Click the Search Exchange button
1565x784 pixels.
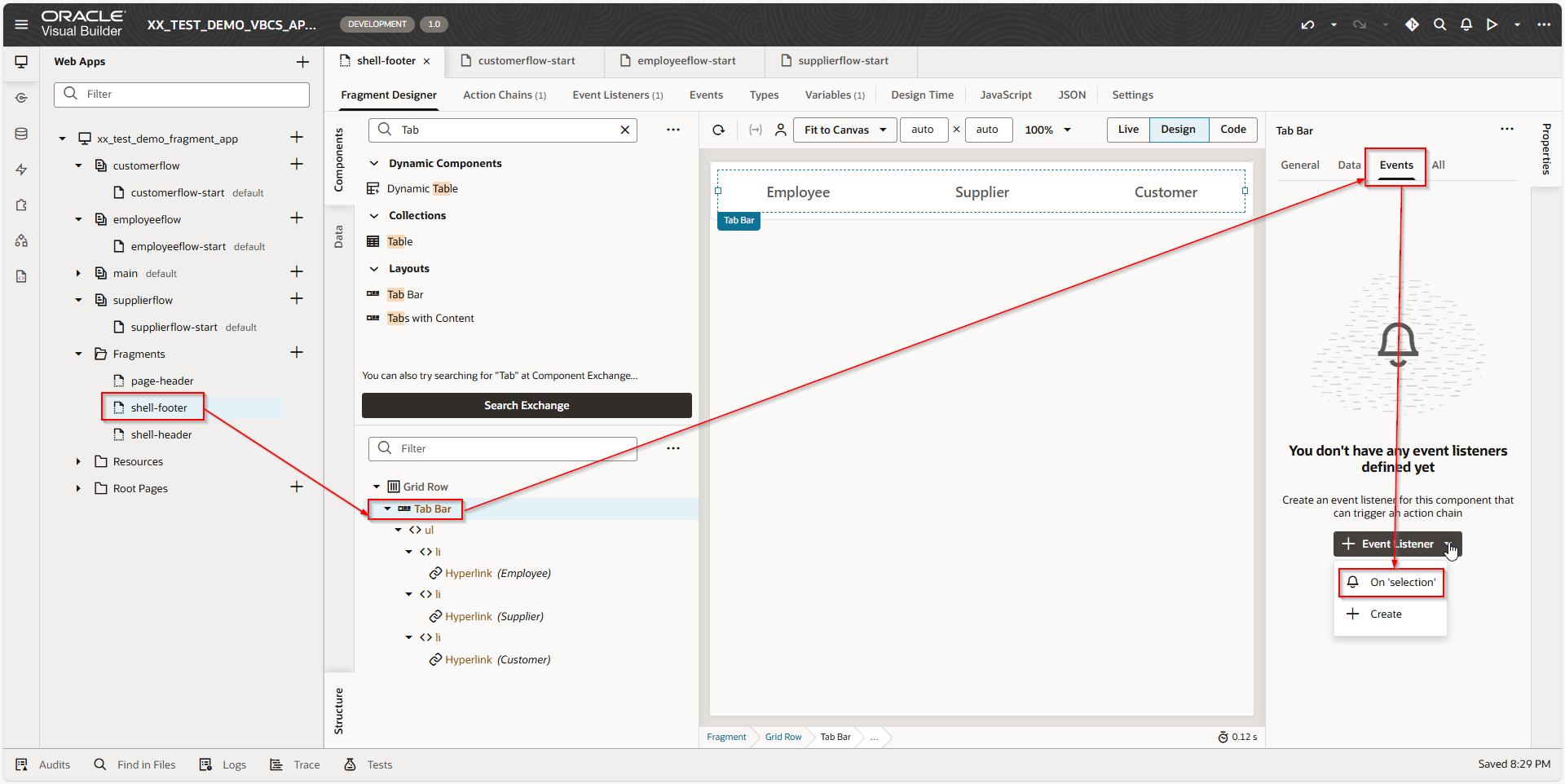pyautogui.click(x=527, y=406)
